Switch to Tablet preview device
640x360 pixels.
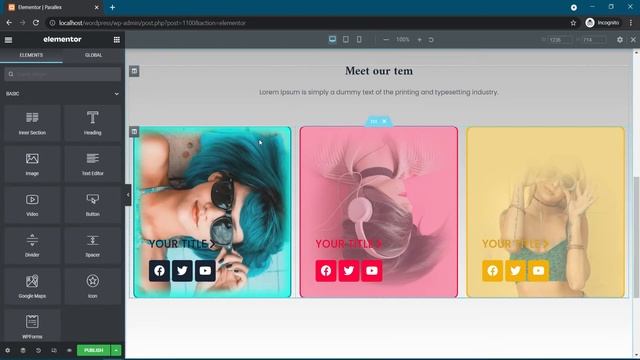point(346,40)
